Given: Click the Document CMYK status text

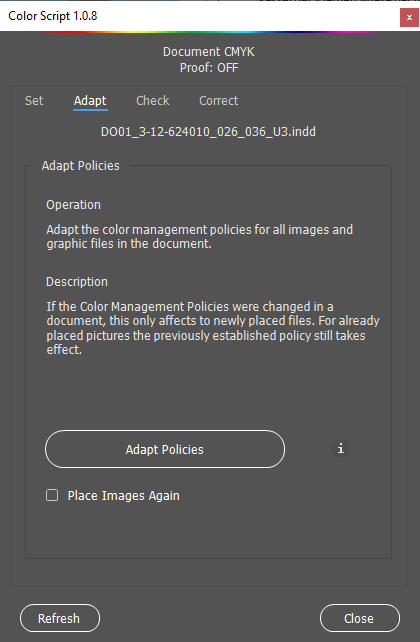Looking at the screenshot, I should point(209,52).
